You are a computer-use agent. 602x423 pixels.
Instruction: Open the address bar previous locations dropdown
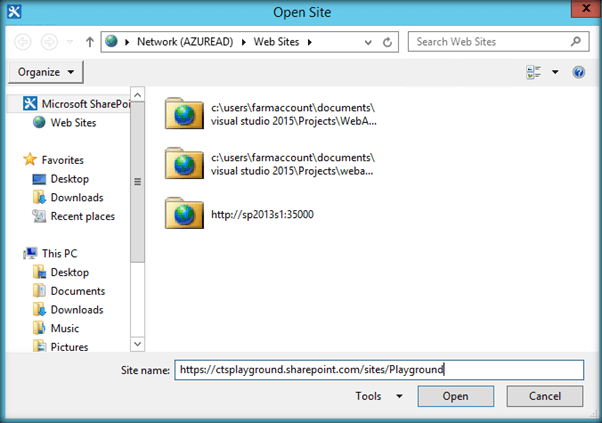(x=368, y=42)
